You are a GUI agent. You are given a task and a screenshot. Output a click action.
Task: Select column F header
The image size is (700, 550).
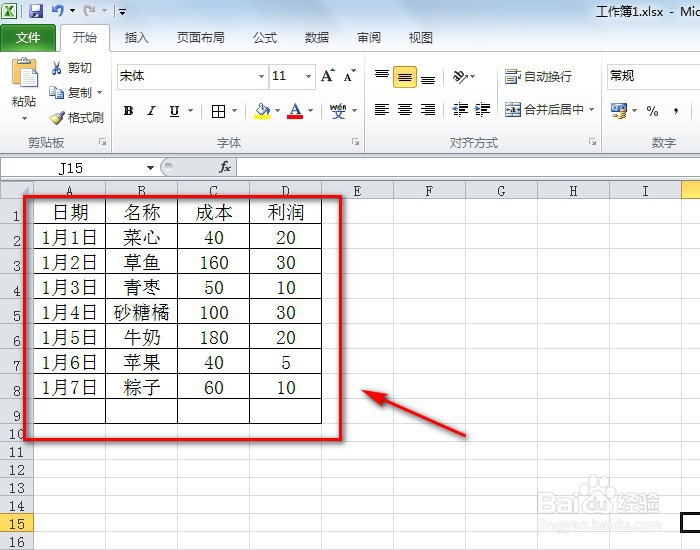pos(429,191)
